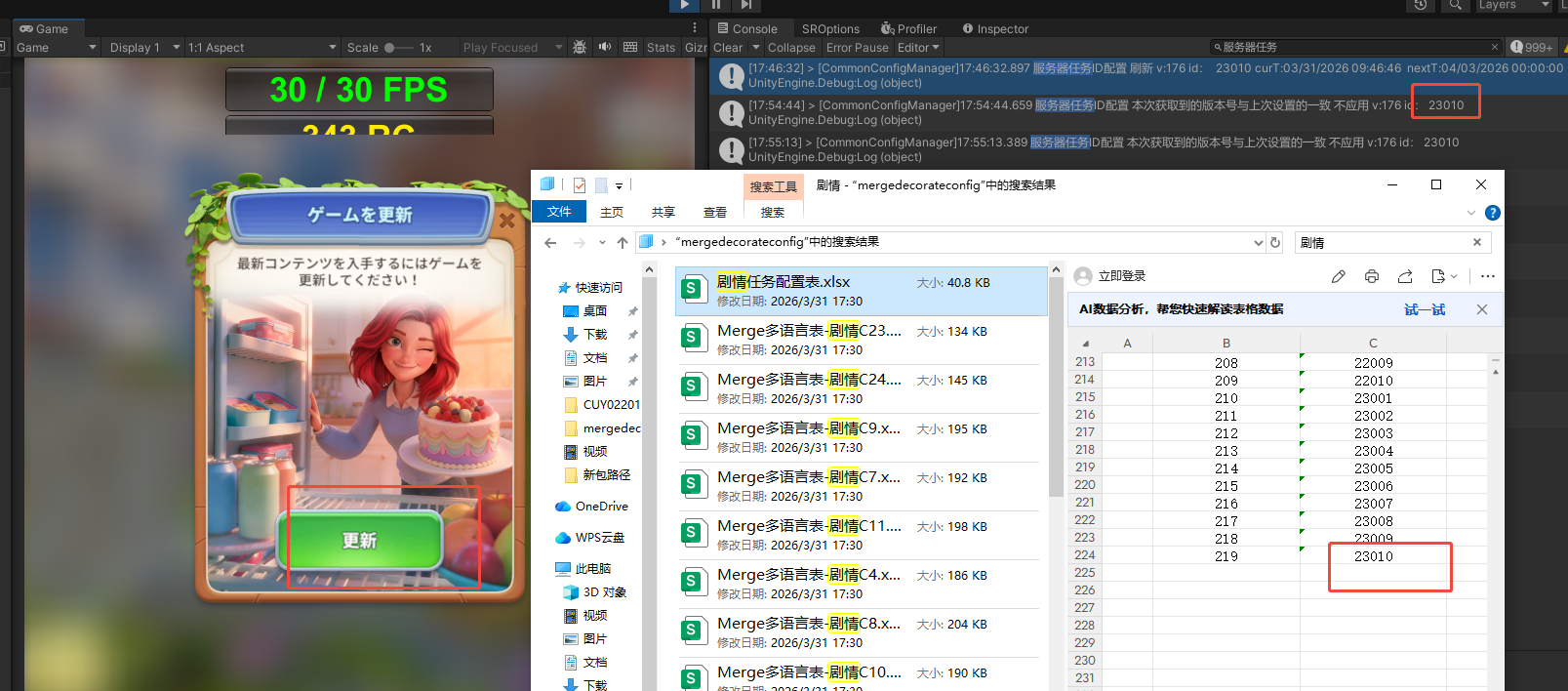Open the 查看 ribbon tab
The height and width of the screenshot is (691, 1568).
coord(715,212)
